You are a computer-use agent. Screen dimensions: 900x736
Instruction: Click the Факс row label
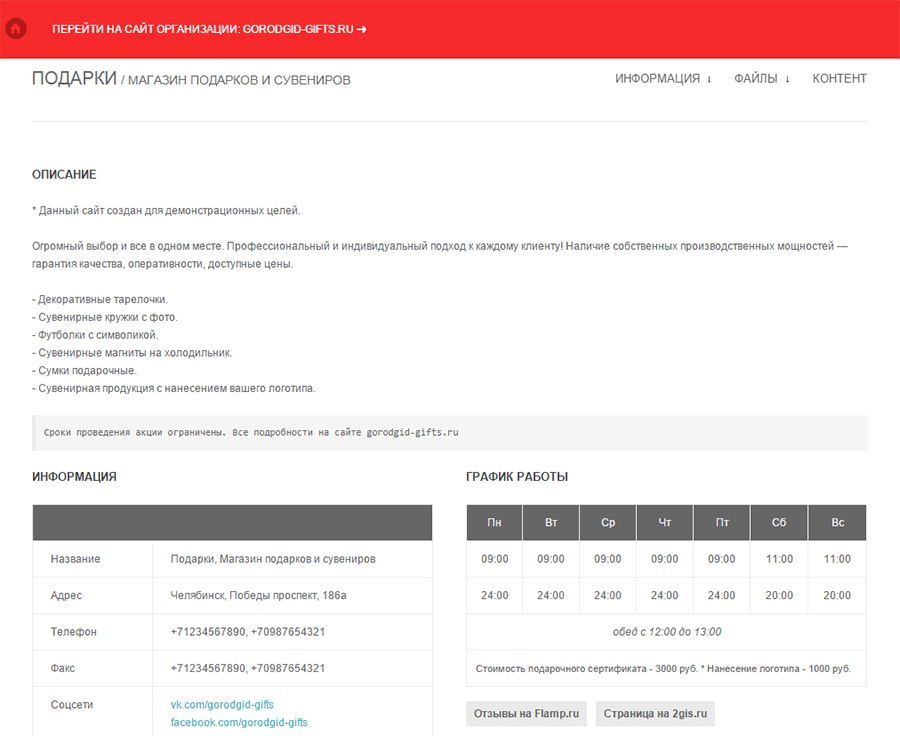pos(63,668)
